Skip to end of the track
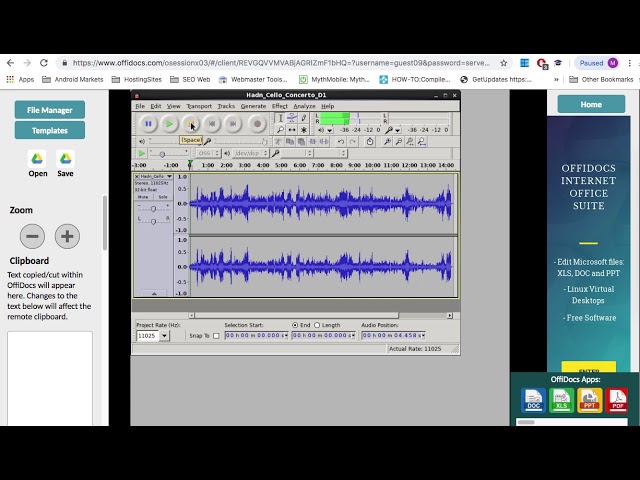The image size is (640, 480). [x=233, y=124]
